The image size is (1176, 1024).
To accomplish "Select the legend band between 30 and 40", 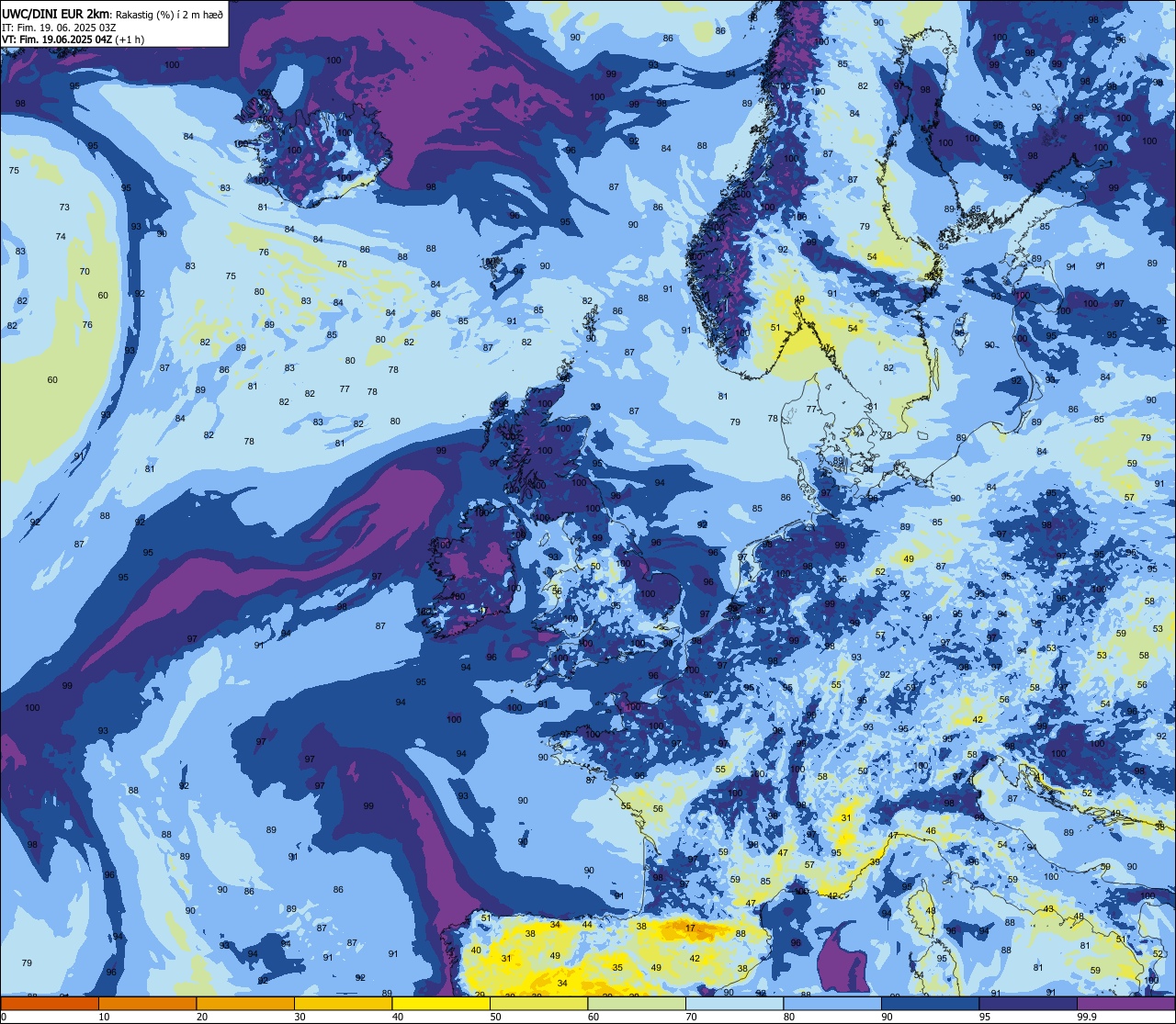I will click(x=343, y=1003).
